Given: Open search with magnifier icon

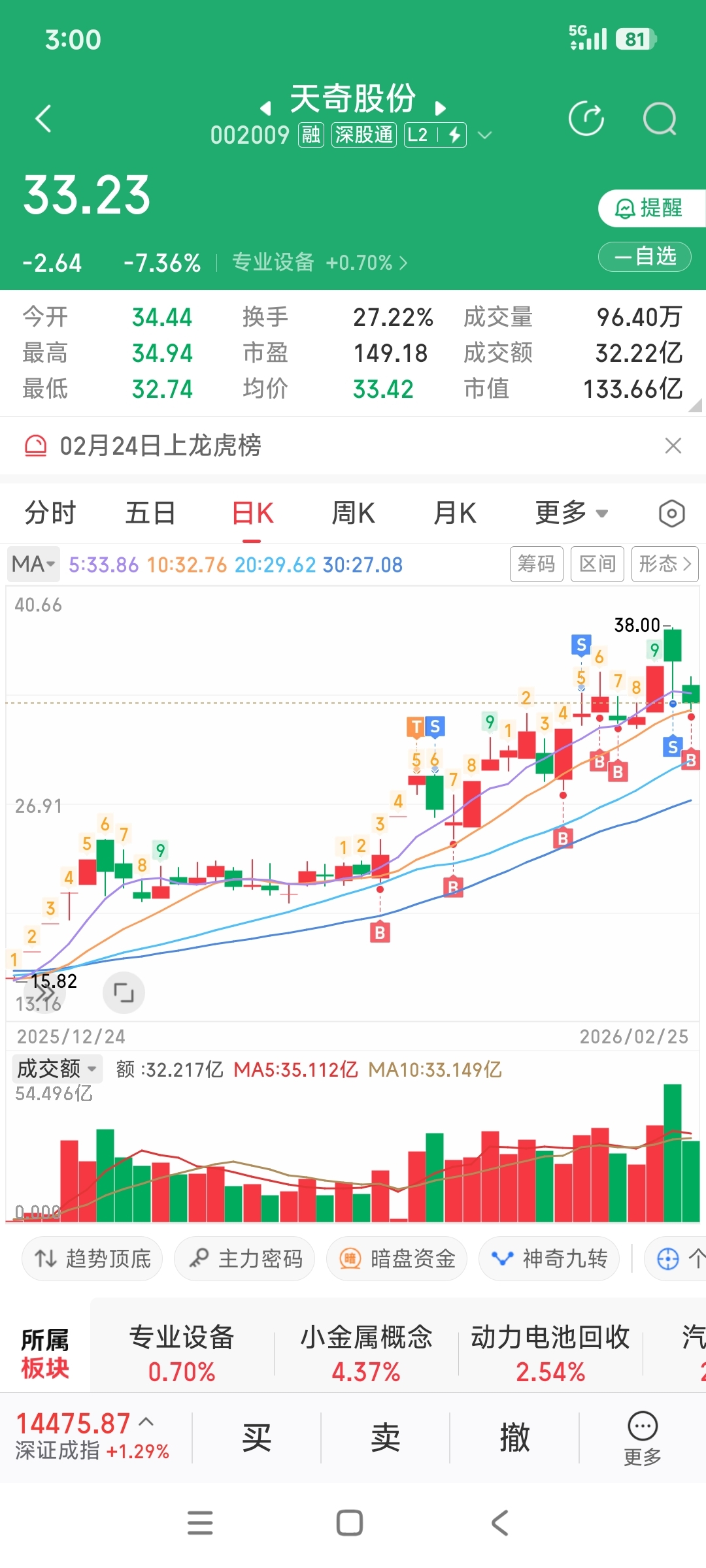Looking at the screenshot, I should click(x=659, y=118).
